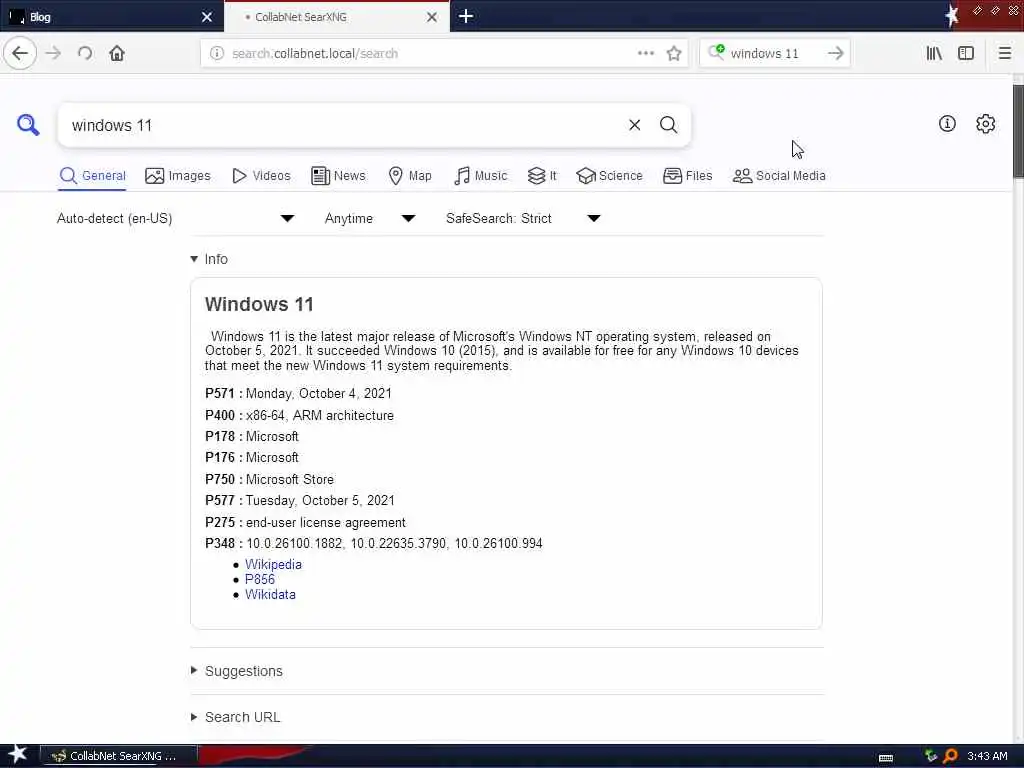Open the Library icon in toolbar
Screen dimensions: 1024x768
[934, 54]
